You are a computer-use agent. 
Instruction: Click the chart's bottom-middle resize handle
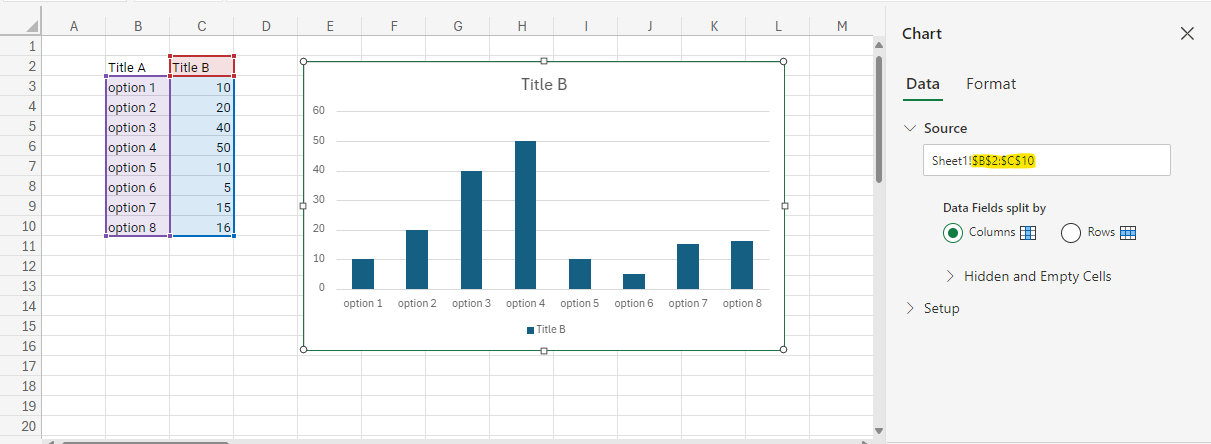point(544,350)
